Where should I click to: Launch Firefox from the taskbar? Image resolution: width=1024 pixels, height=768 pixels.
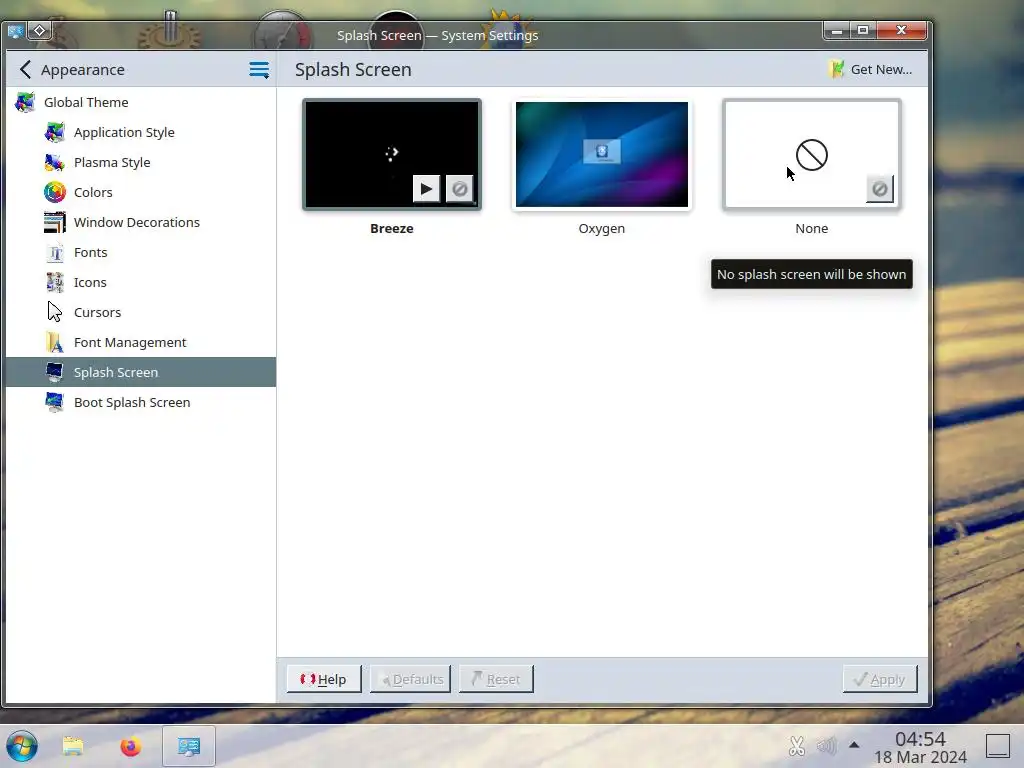click(x=131, y=746)
